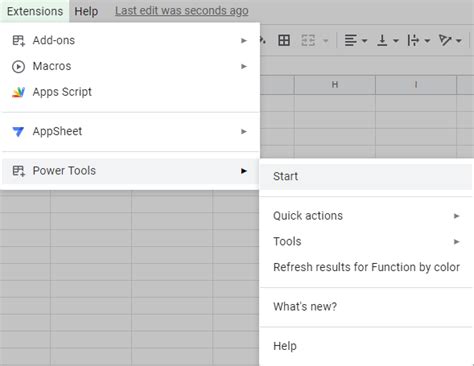Open the Help menu in menu bar
The height and width of the screenshot is (366, 474).
click(x=86, y=11)
